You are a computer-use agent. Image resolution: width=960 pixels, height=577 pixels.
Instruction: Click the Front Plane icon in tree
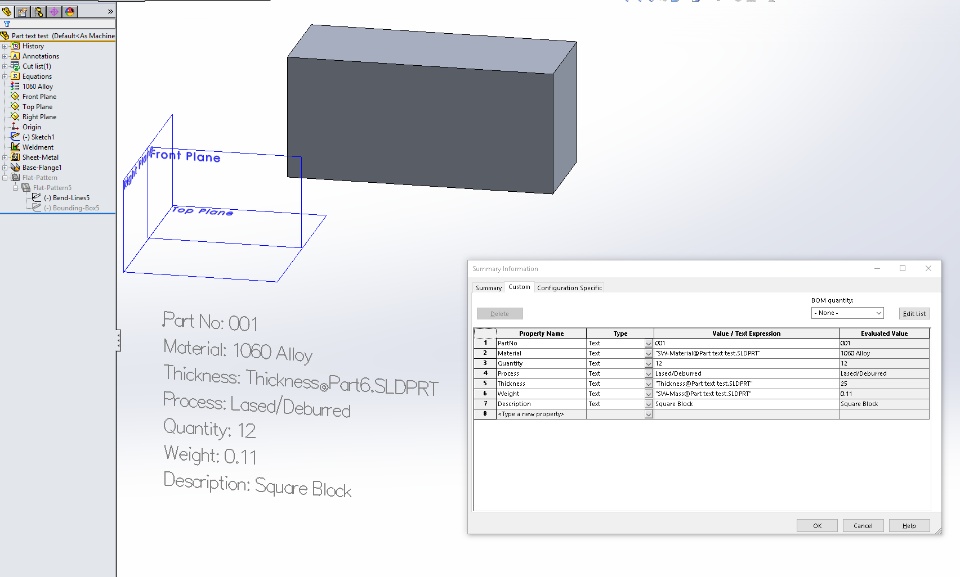coord(15,96)
